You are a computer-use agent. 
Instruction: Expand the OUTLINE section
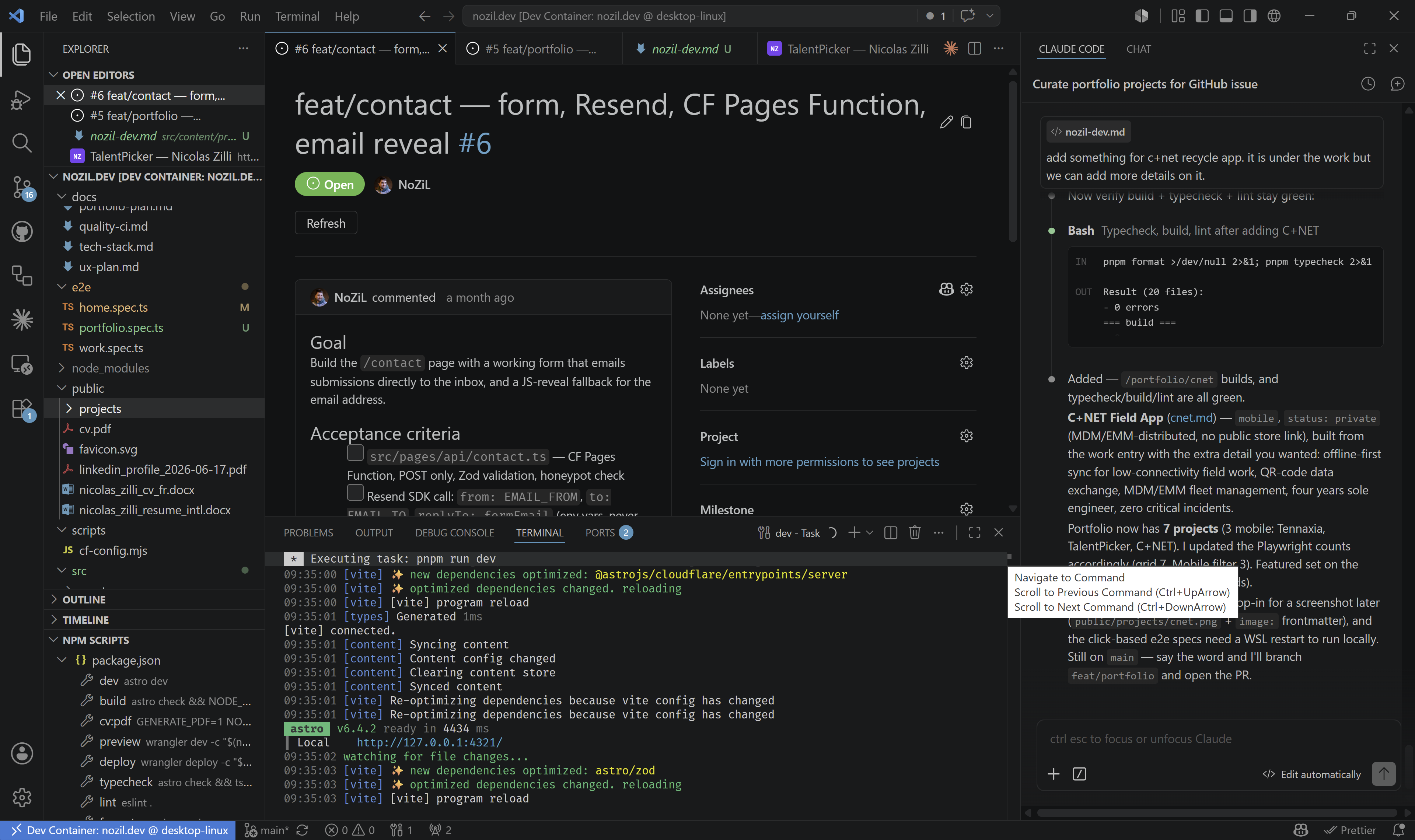coord(154,599)
